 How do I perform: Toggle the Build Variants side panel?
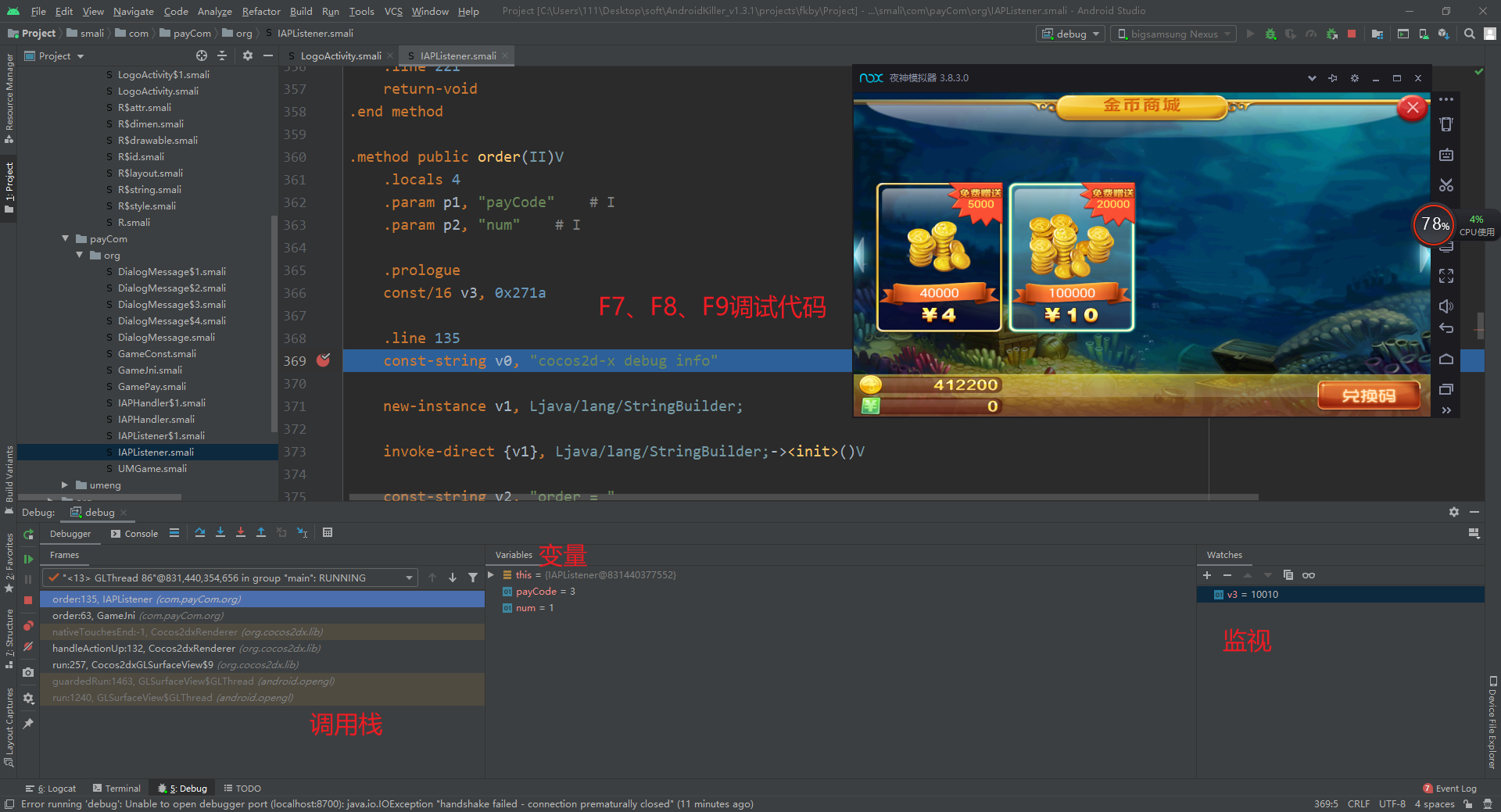(9, 479)
